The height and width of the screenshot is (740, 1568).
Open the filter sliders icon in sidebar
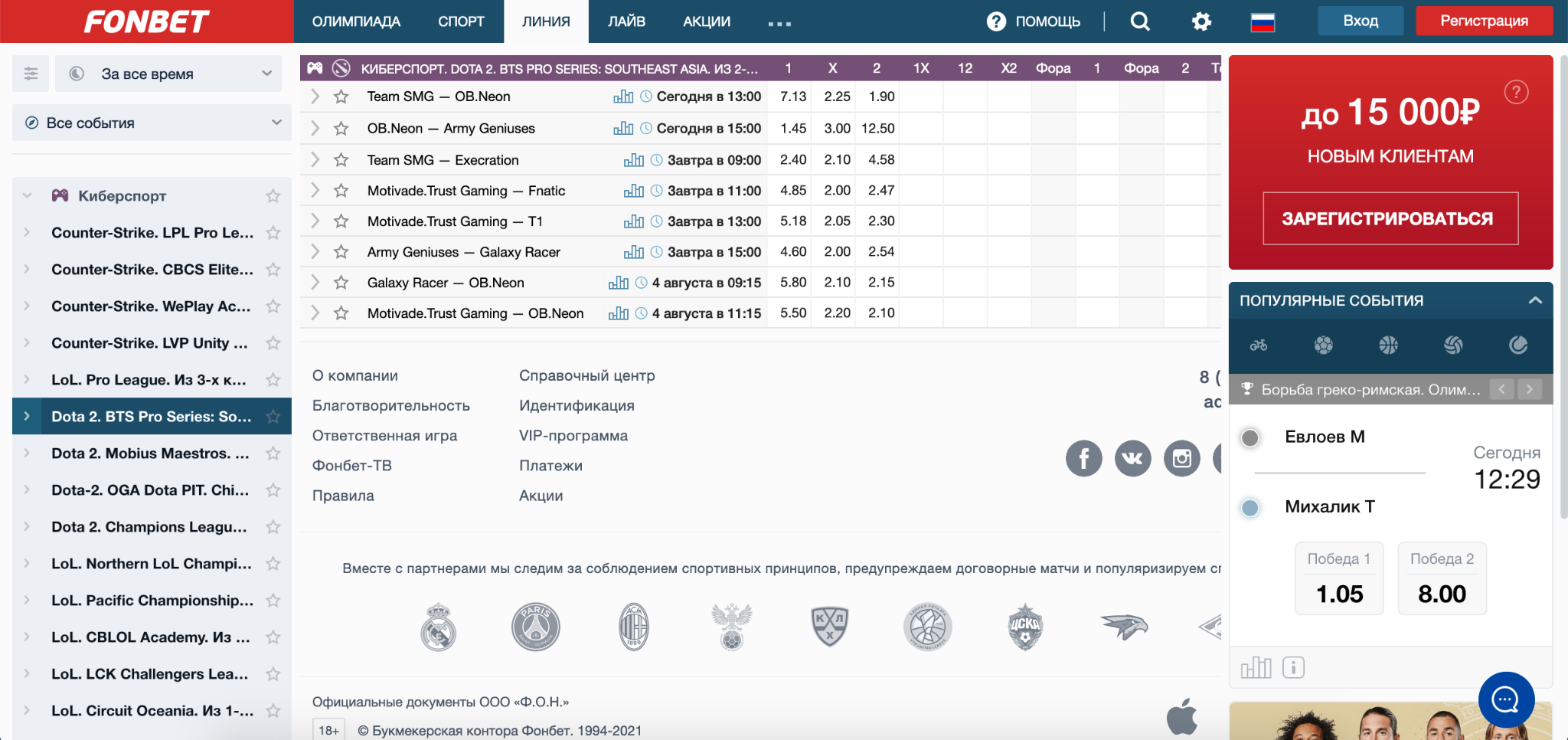[x=31, y=74]
